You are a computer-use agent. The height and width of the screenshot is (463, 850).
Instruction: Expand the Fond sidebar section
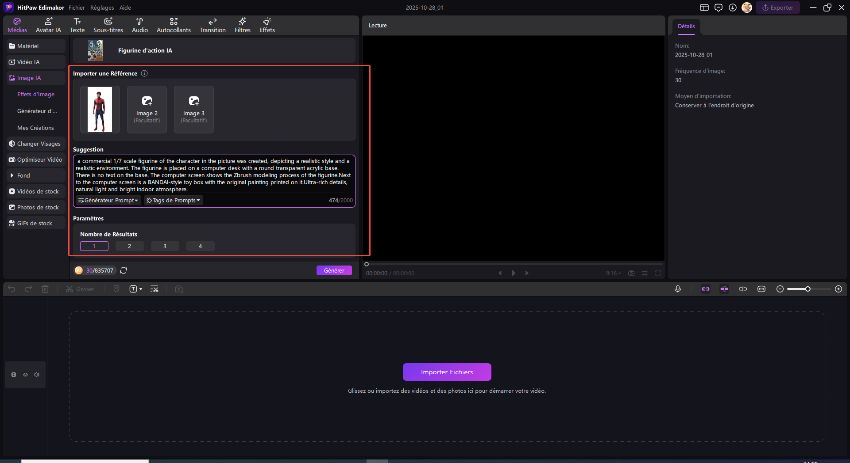click(24, 175)
